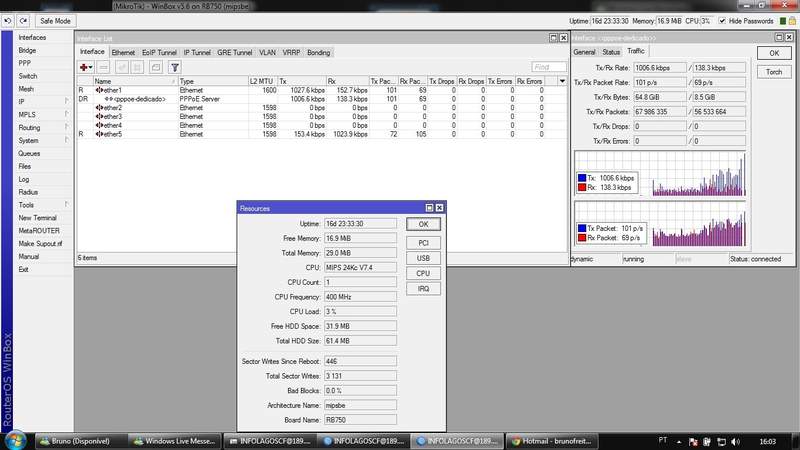
Task: Click the Tx/Rx Rate 1006.6 kbps field
Action: [x=660, y=68]
